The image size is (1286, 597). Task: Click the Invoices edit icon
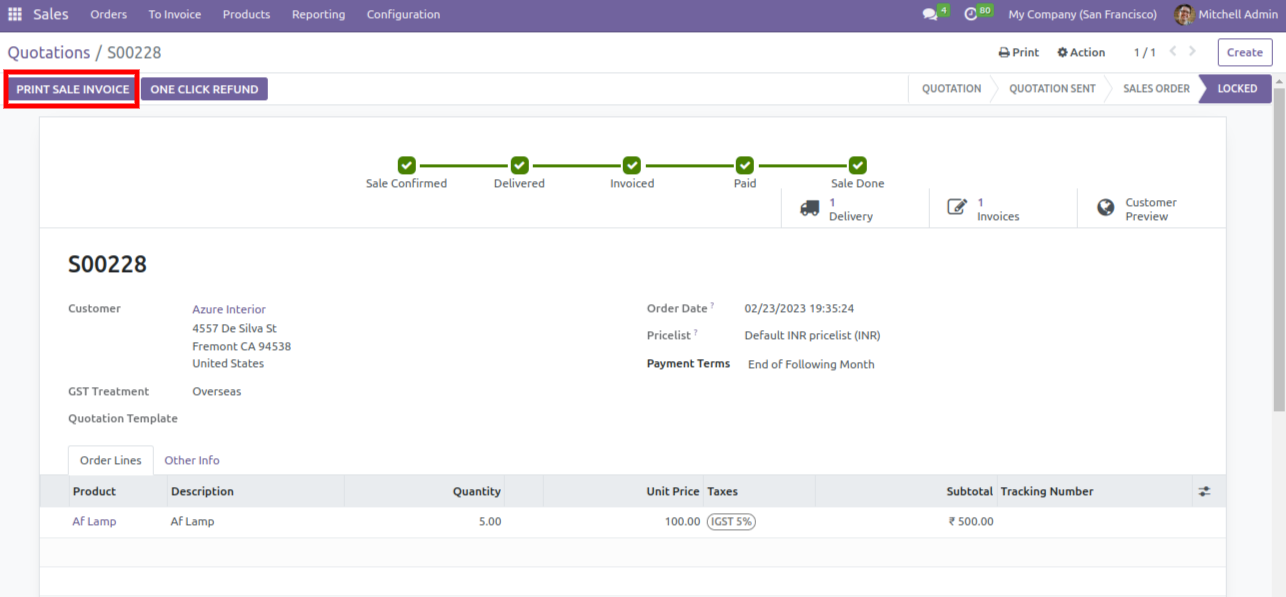coord(957,208)
